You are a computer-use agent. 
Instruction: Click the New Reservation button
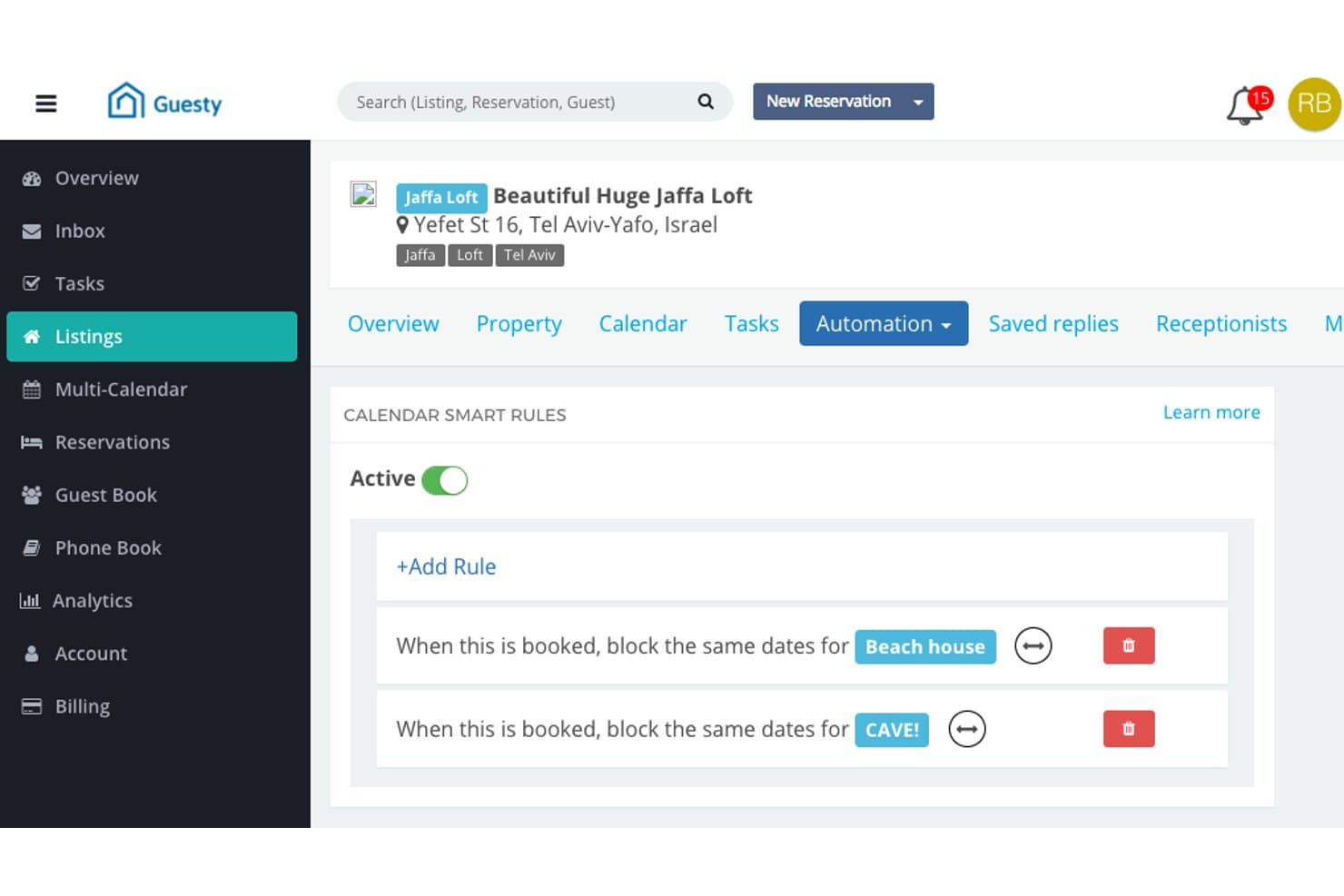point(828,102)
